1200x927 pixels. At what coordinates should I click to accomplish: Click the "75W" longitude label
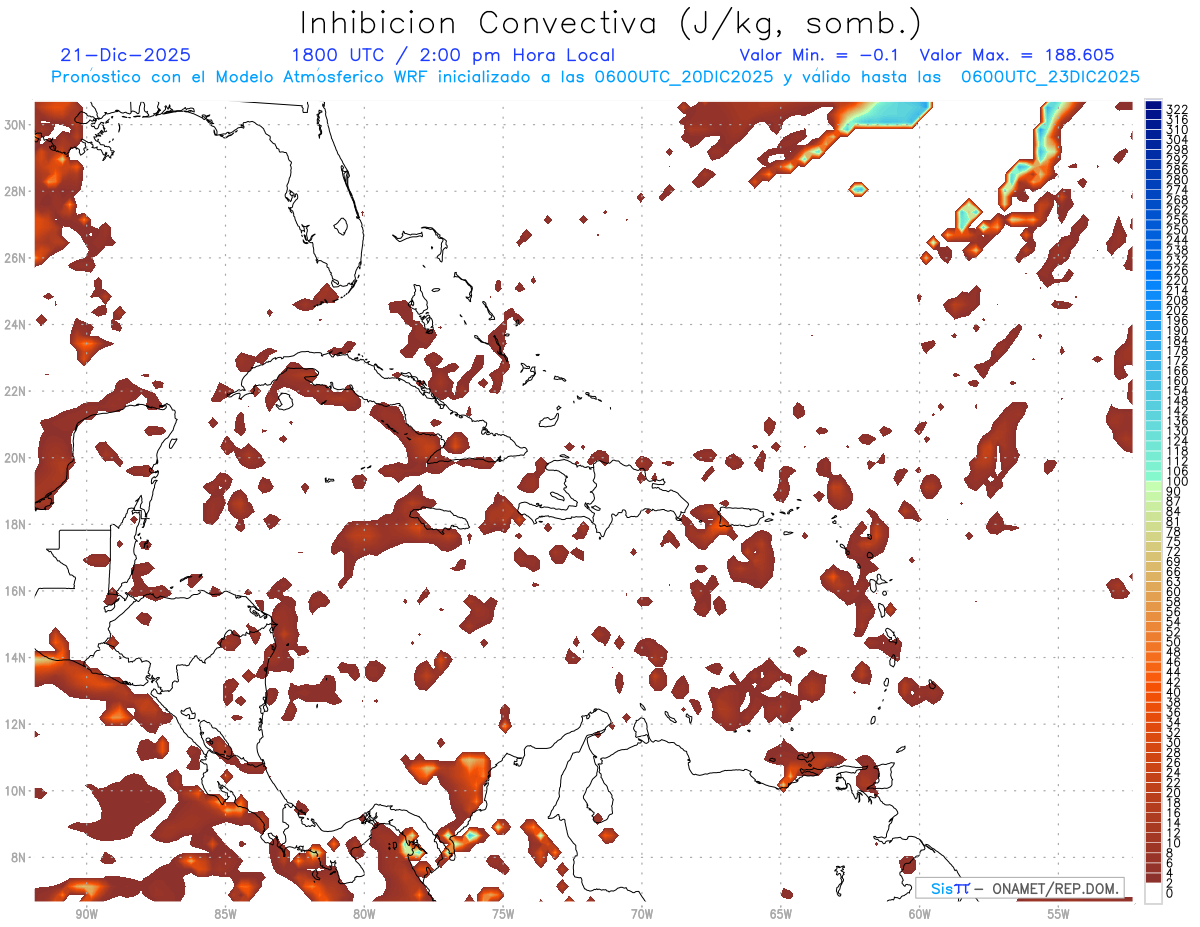pyautogui.click(x=503, y=914)
